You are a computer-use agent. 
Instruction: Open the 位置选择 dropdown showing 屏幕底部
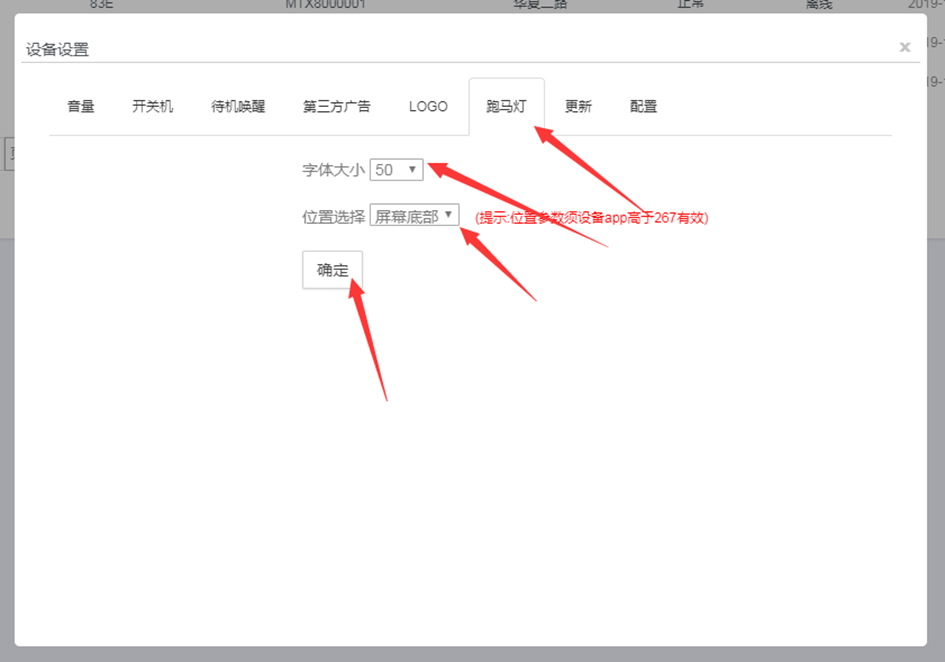click(x=414, y=215)
